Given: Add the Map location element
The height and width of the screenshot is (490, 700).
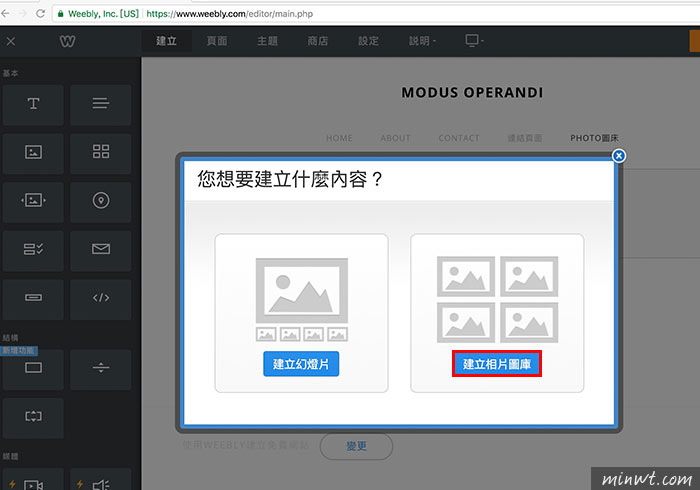Looking at the screenshot, I should coord(100,201).
